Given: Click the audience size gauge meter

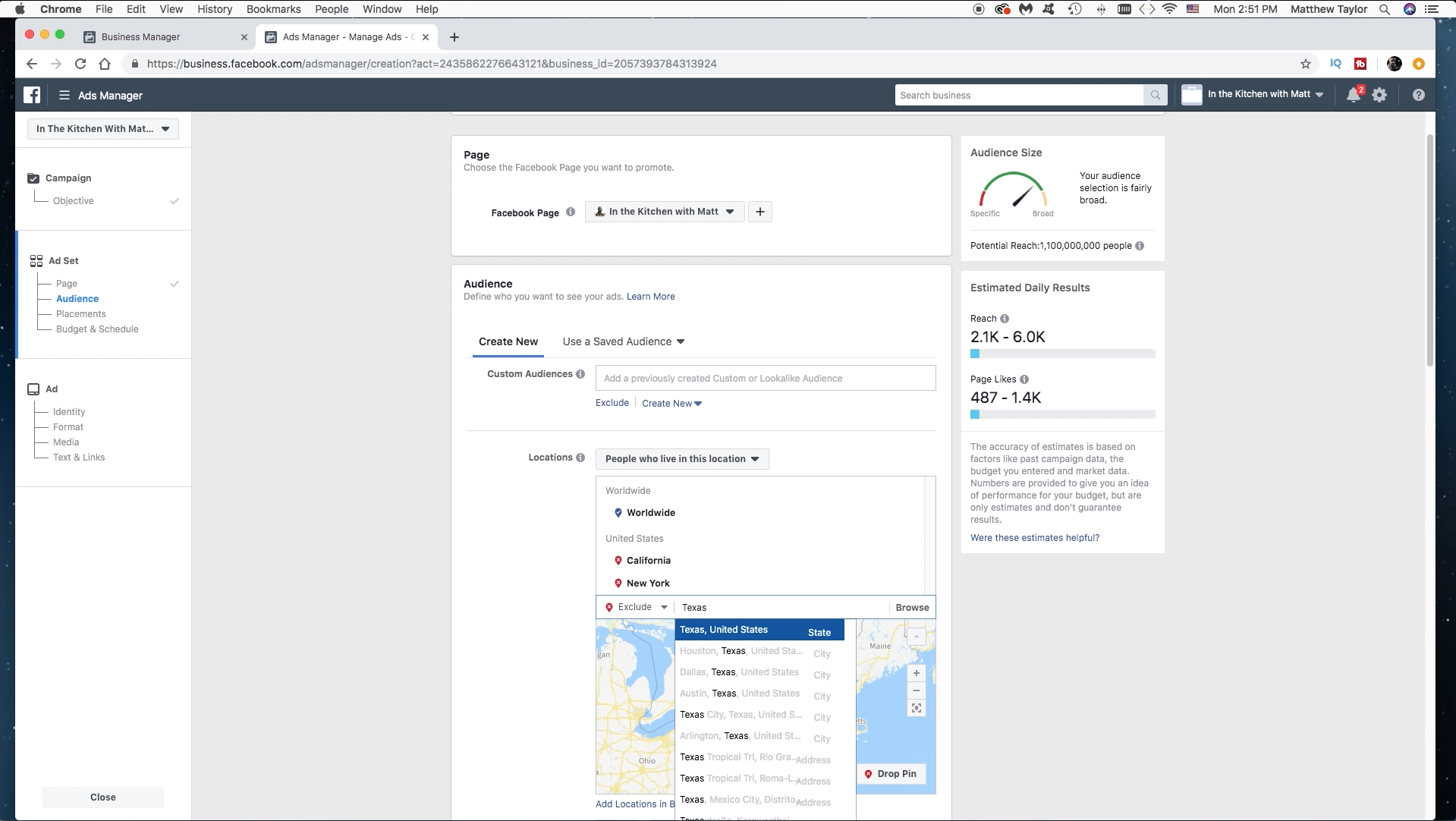Looking at the screenshot, I should (x=1013, y=190).
